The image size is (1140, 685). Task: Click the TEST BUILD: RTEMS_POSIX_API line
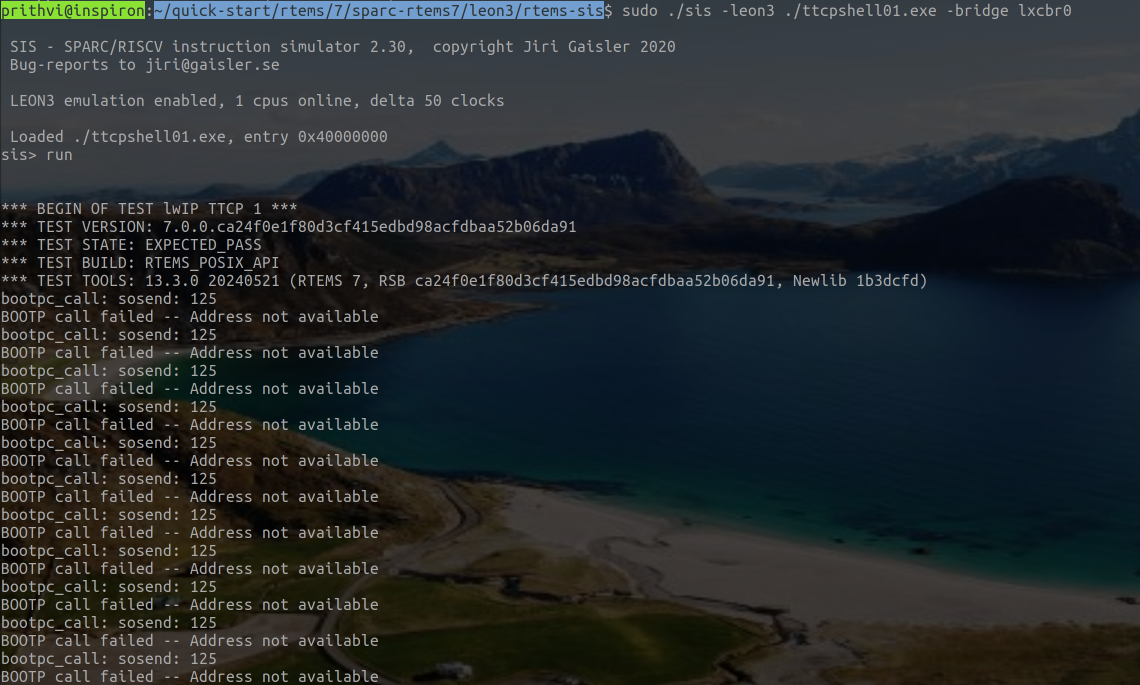point(140,263)
